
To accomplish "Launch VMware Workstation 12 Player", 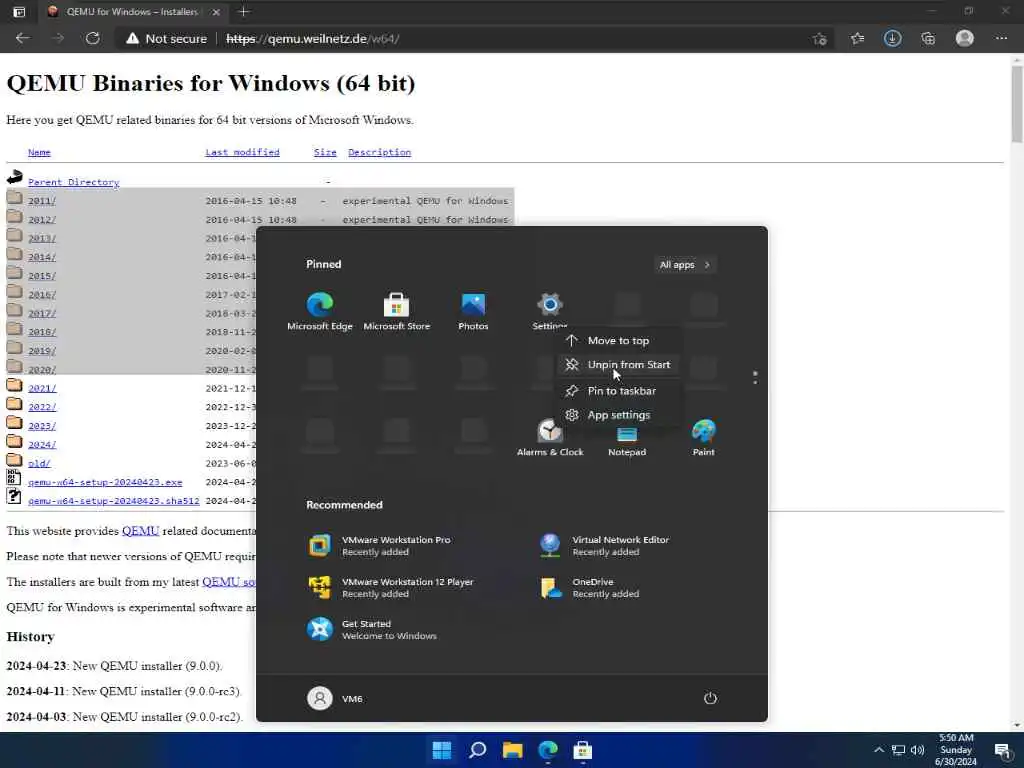I will 392,588.
